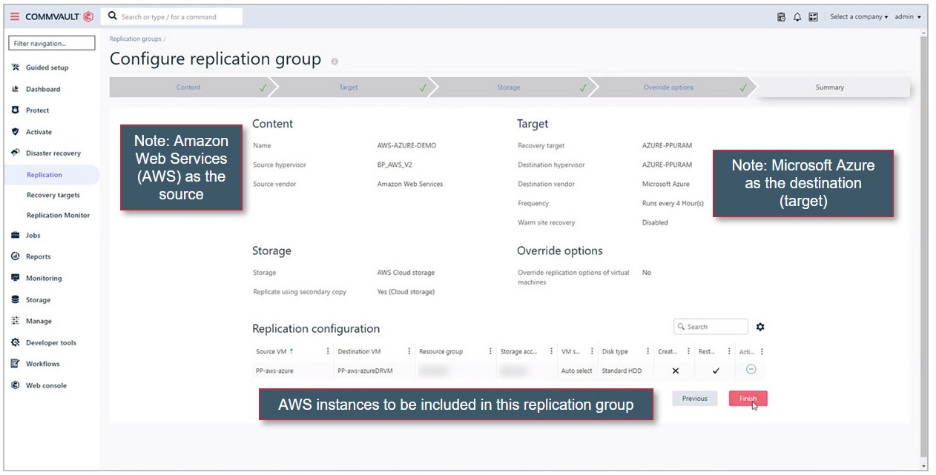Click the Monitoring sidebar icon
This screenshot has height=475, width=936.
[x=16, y=278]
